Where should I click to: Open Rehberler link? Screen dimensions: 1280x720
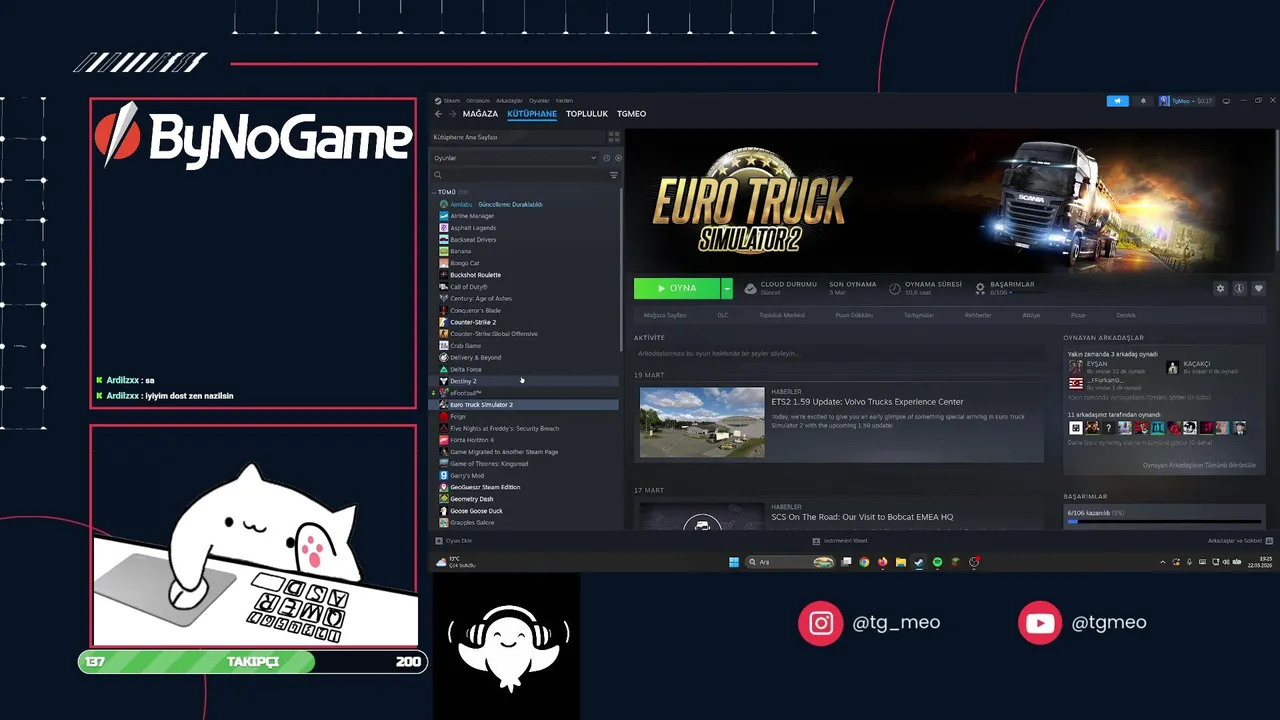(x=978, y=315)
